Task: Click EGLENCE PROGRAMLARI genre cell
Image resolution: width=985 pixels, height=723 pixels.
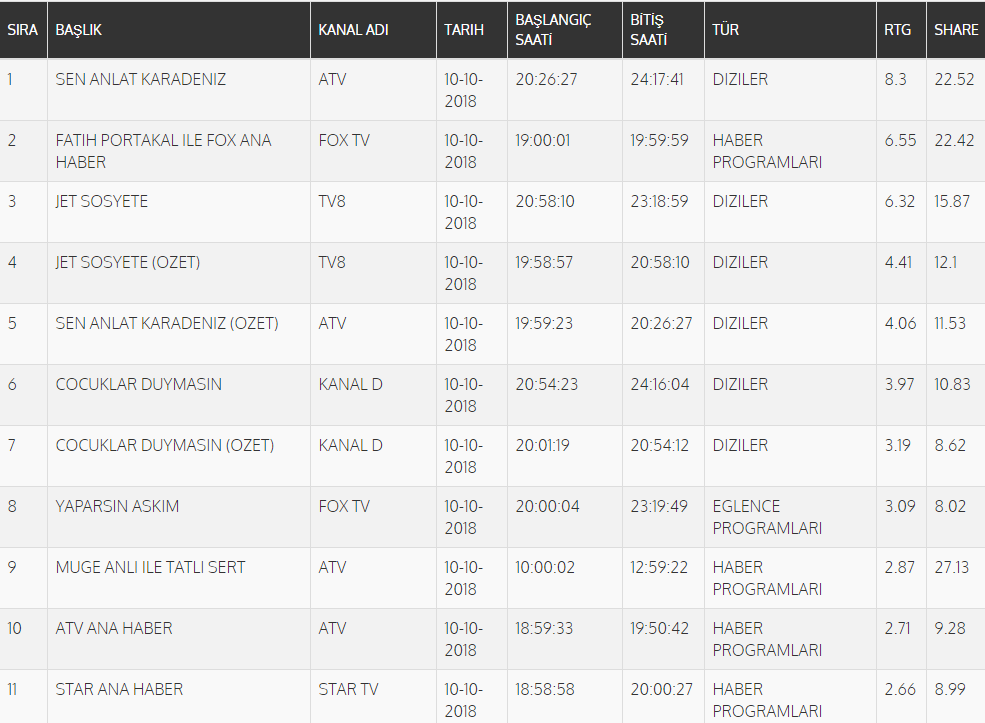Action: pyautogui.click(x=767, y=517)
